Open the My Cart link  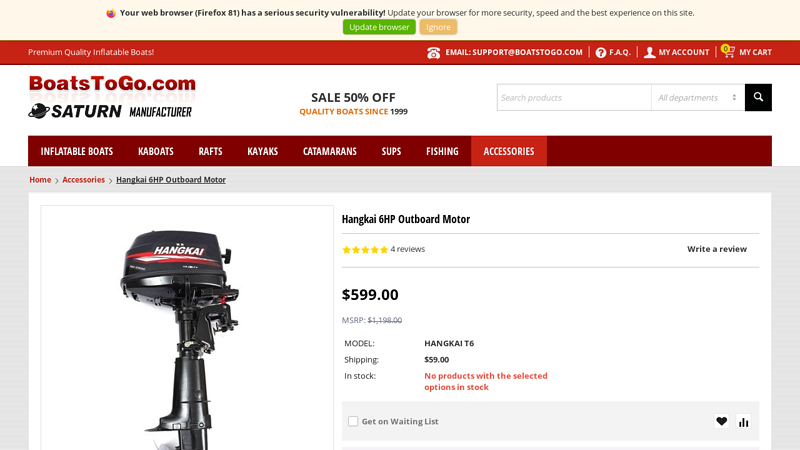(x=756, y=52)
